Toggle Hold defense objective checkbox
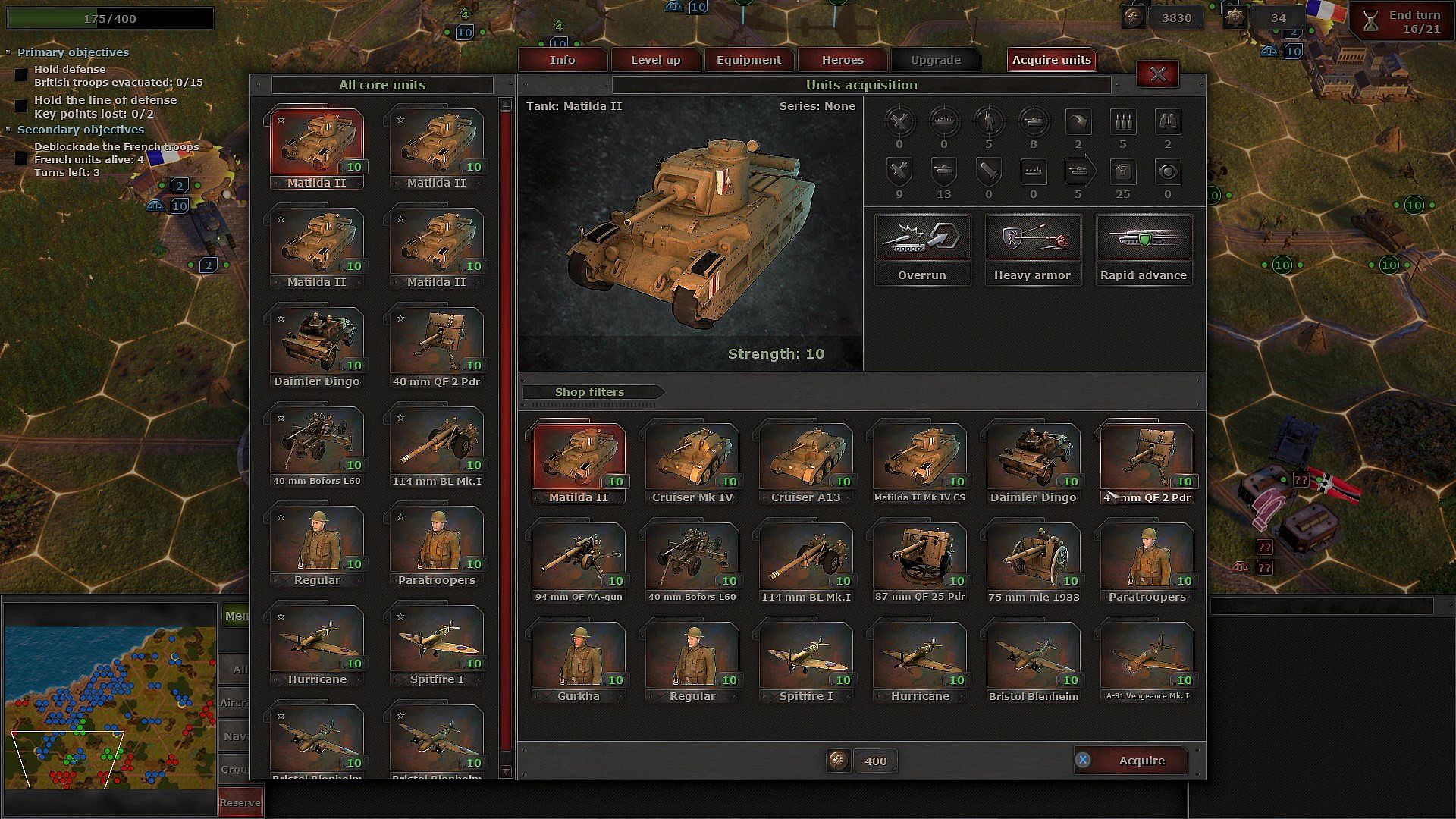 coord(21,75)
